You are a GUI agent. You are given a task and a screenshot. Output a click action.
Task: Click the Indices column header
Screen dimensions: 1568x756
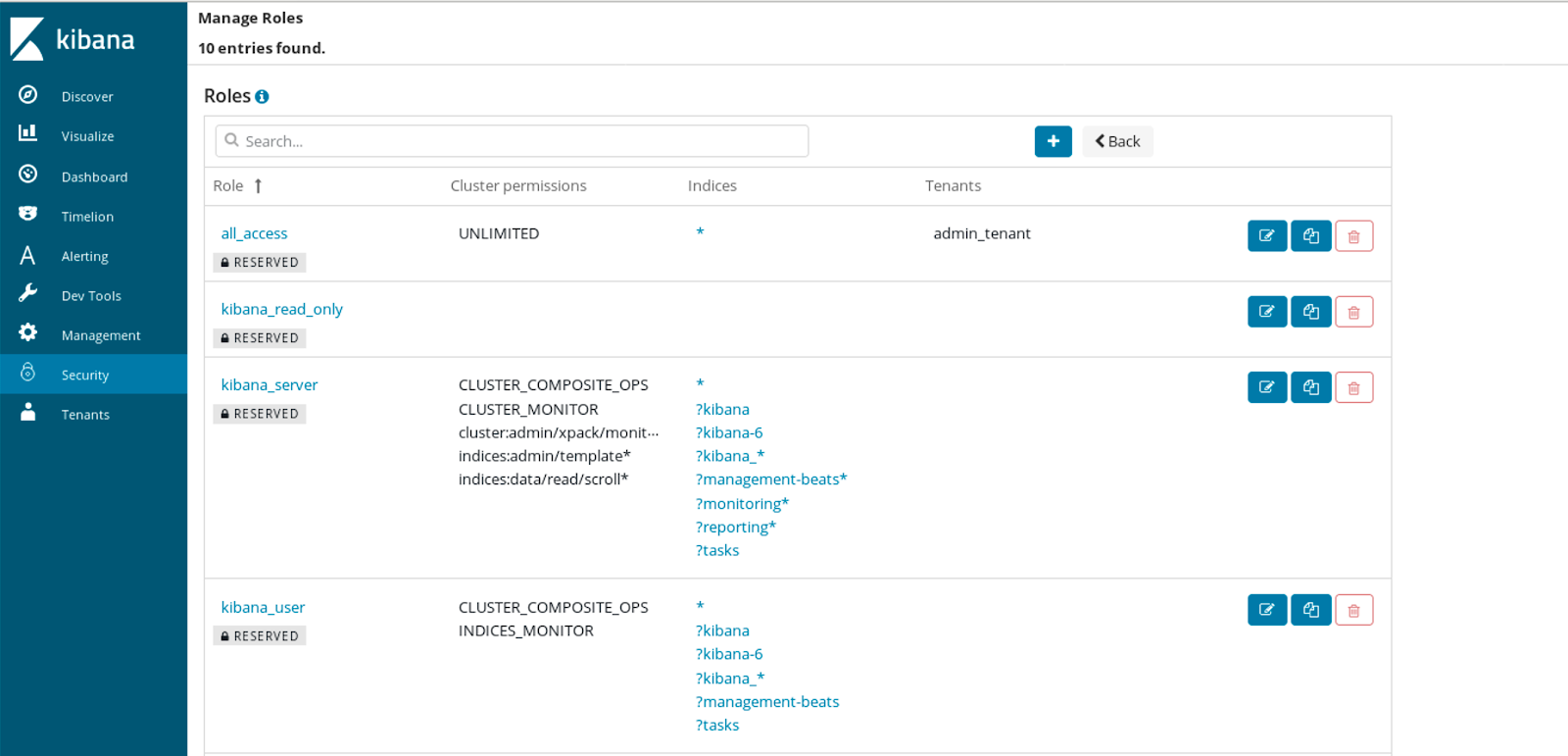(712, 185)
